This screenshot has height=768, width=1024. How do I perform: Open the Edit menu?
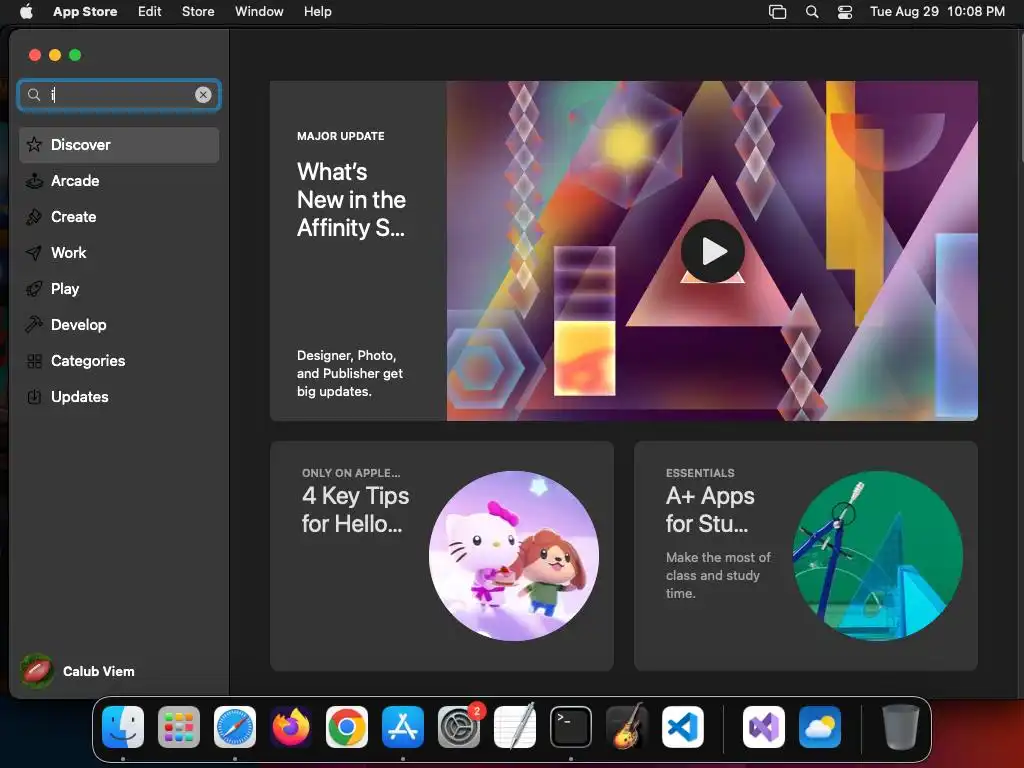coord(150,12)
